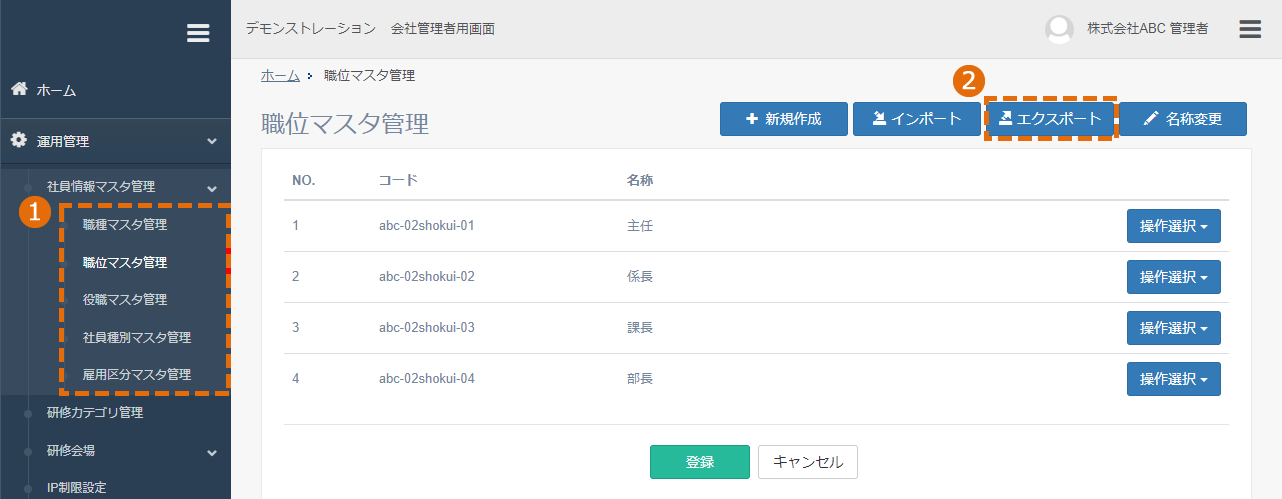Click the 株式会社ABC 管理者 user name
The height and width of the screenshot is (499, 1282).
pos(1148,29)
